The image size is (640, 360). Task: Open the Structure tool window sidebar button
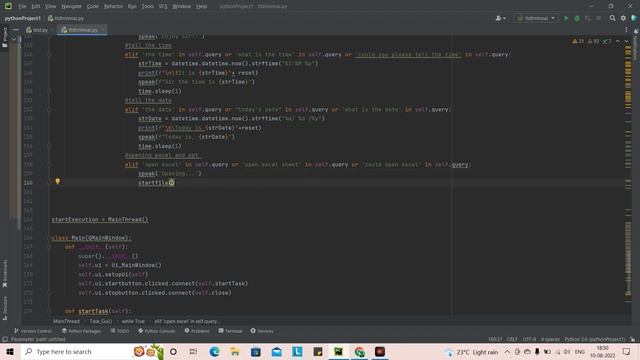(x=5, y=308)
